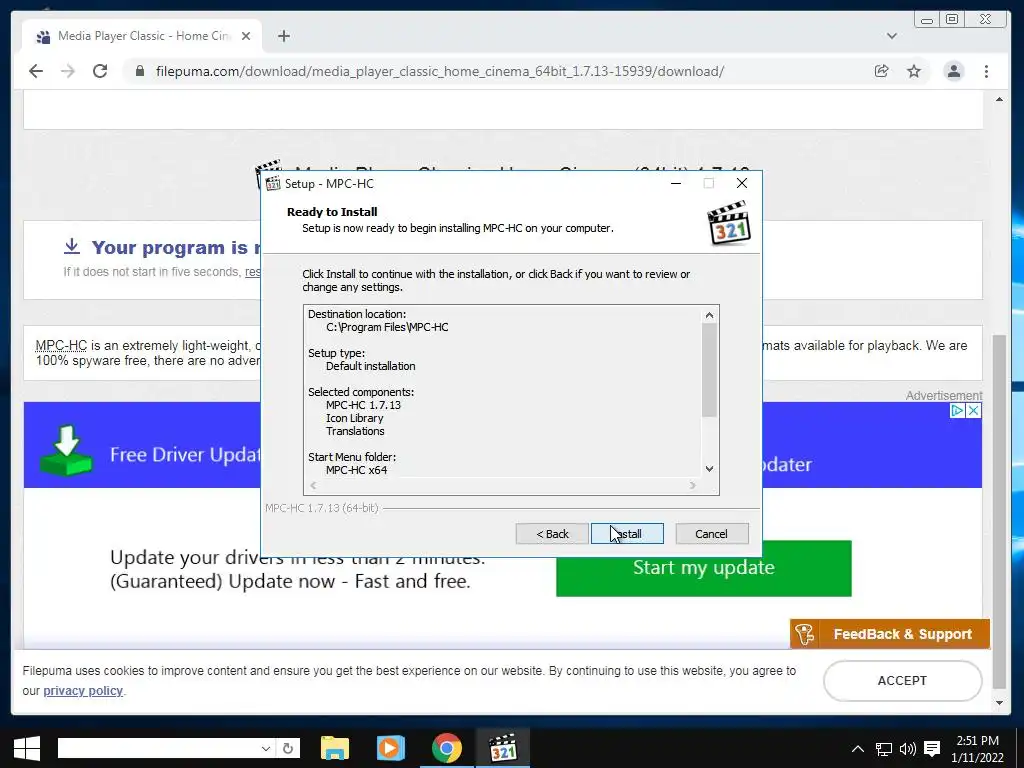Cancel the MPC-HC setup
This screenshot has height=768, width=1024.
point(711,534)
